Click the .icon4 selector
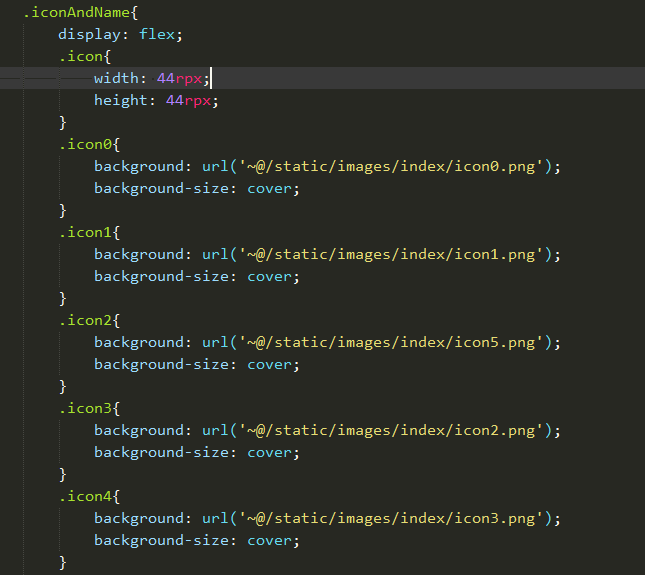The height and width of the screenshot is (575, 645). 85,496
